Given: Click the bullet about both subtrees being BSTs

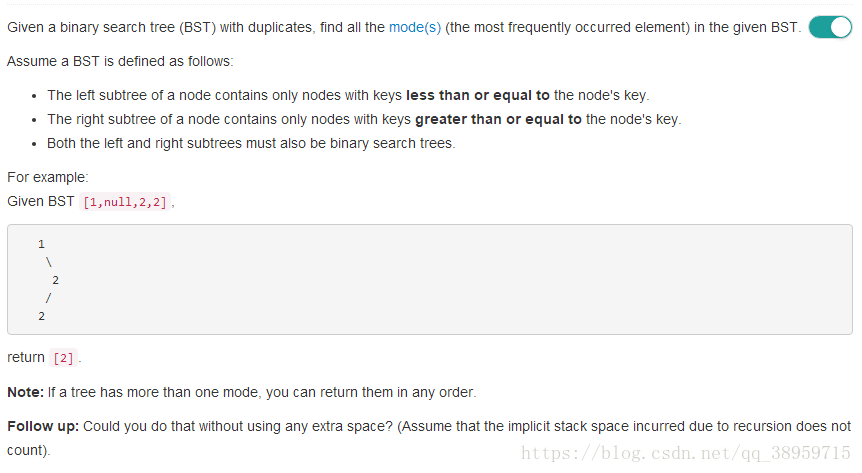Looking at the screenshot, I should 250,143.
